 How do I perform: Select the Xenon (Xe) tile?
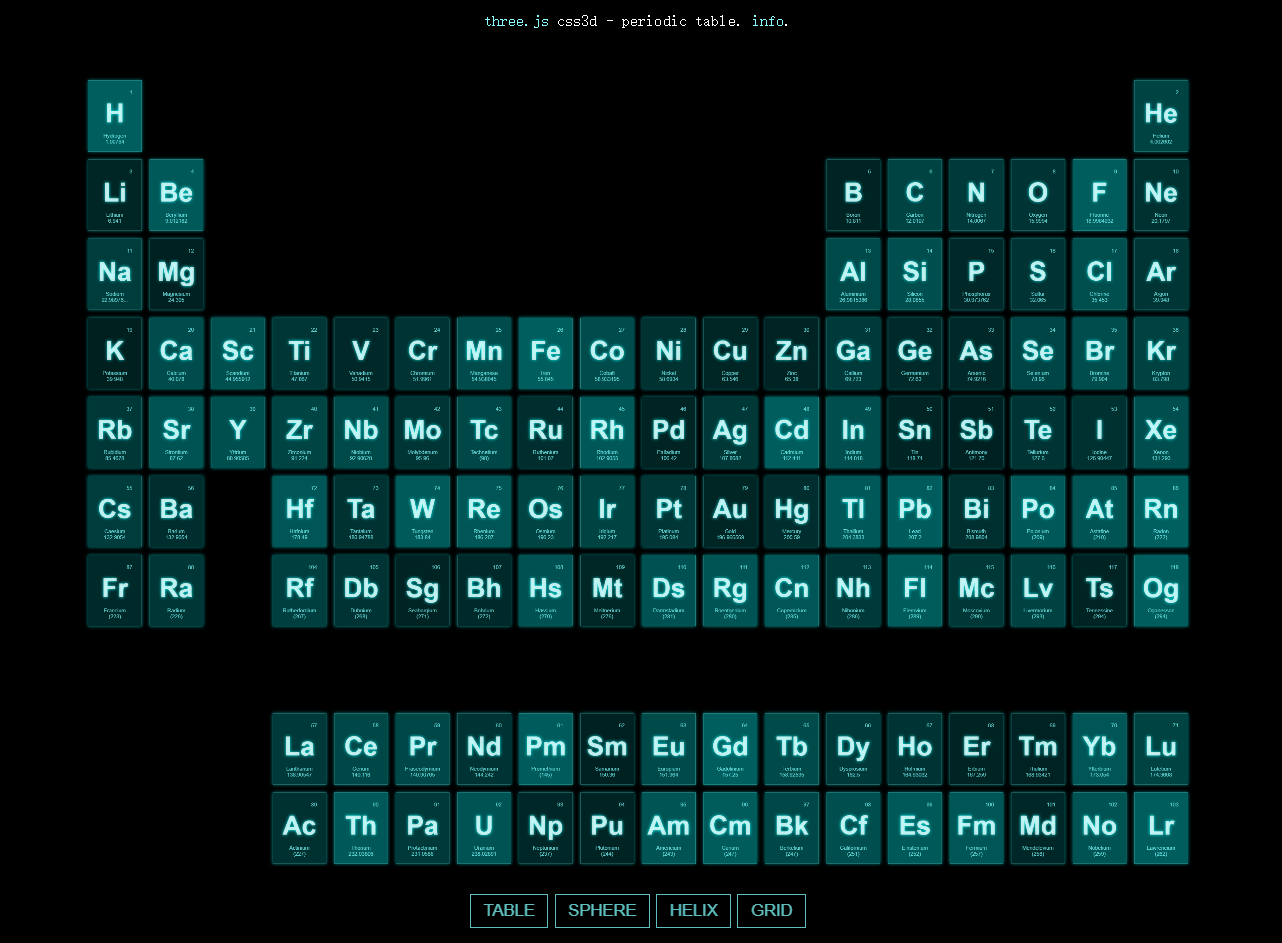click(x=1161, y=432)
